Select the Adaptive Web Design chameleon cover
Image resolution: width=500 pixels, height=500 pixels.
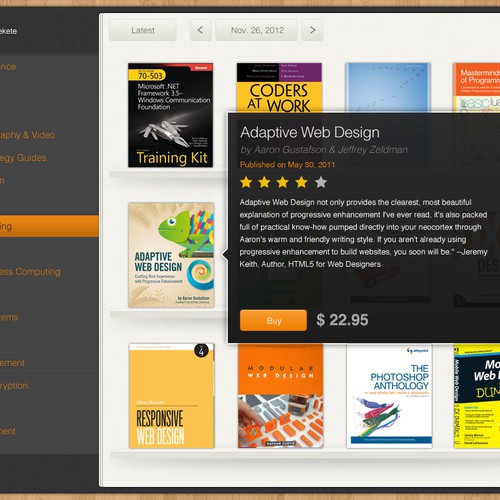tap(171, 255)
